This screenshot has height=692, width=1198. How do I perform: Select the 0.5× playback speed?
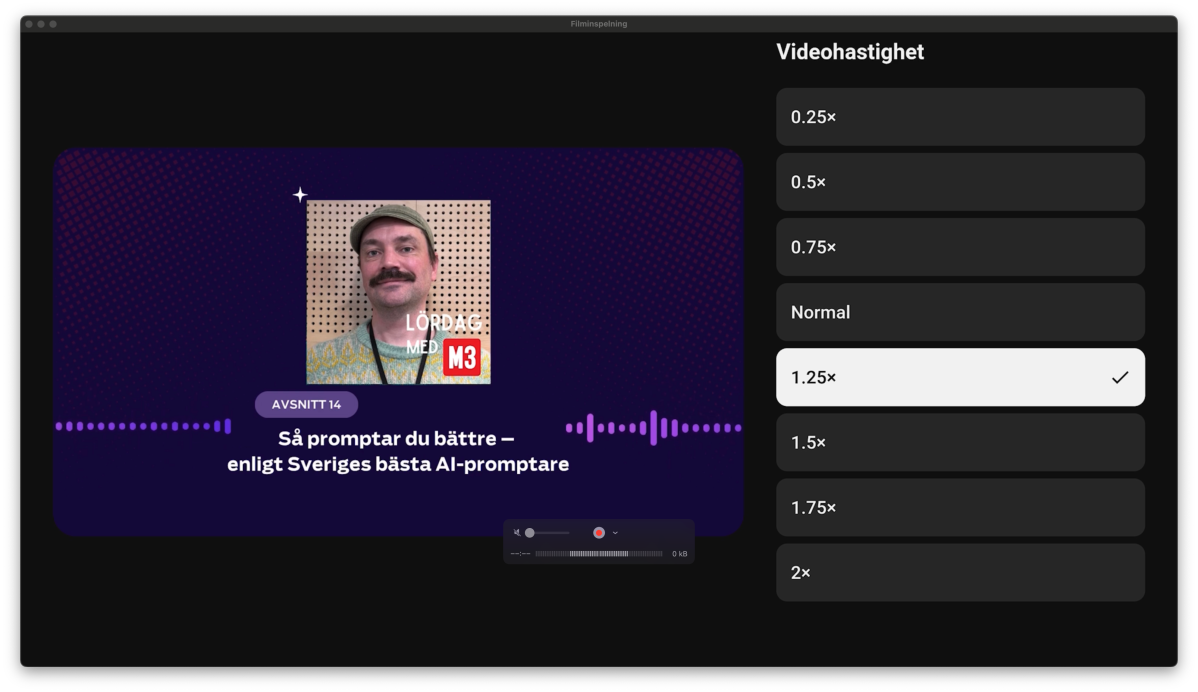point(960,182)
